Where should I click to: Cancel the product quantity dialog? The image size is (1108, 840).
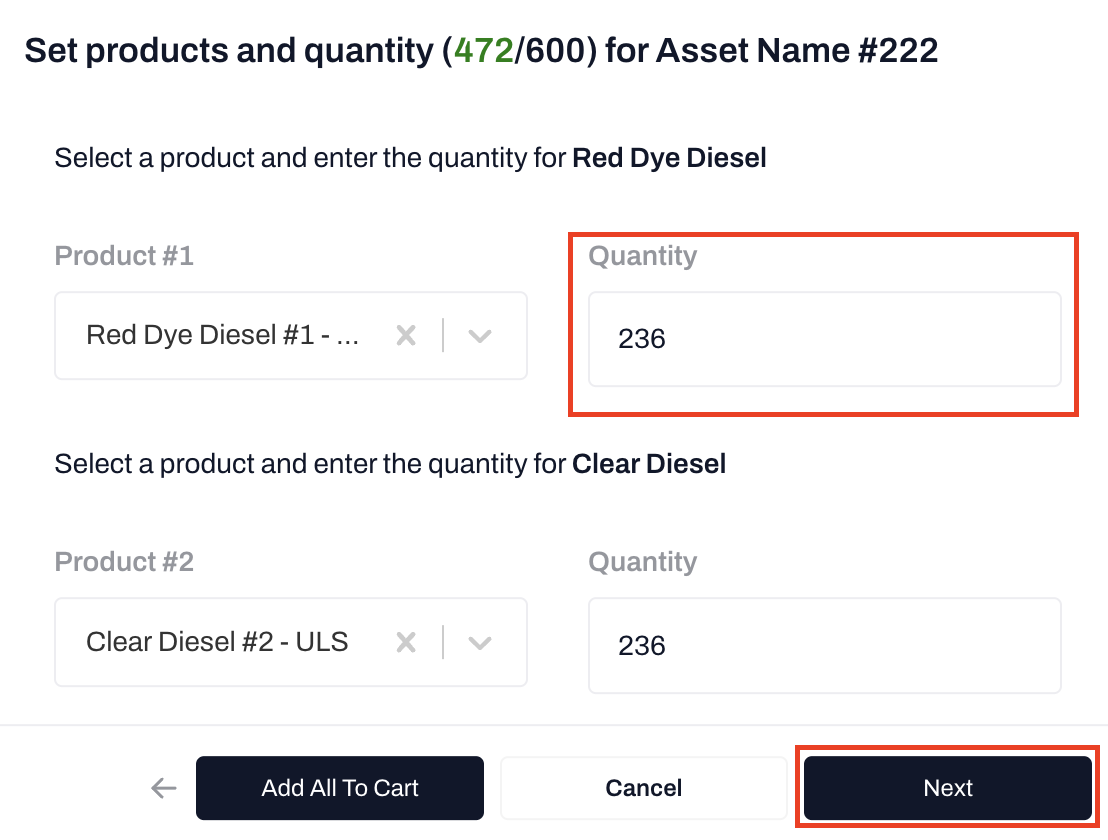[x=644, y=788]
